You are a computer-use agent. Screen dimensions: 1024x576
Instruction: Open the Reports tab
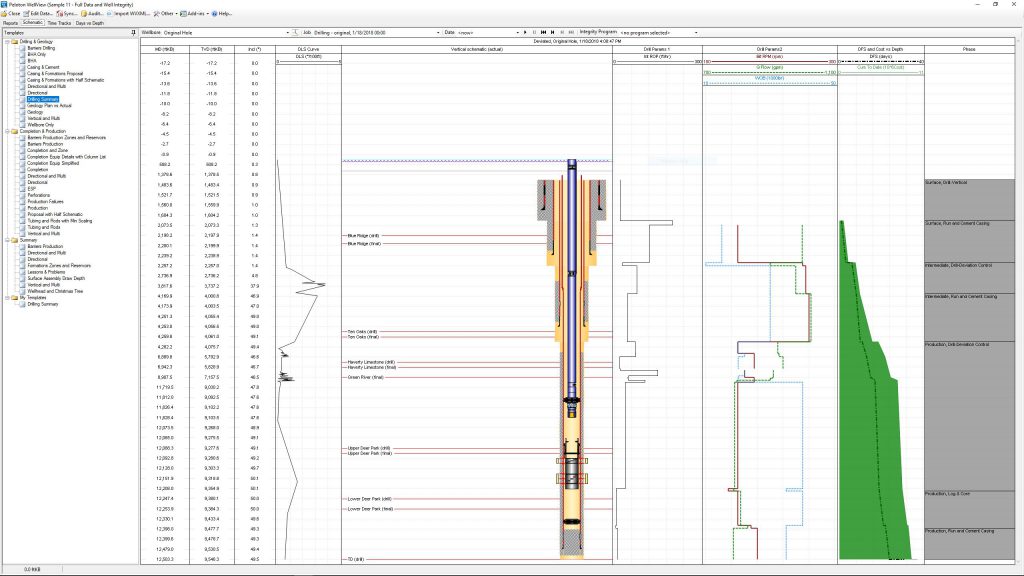pos(10,22)
